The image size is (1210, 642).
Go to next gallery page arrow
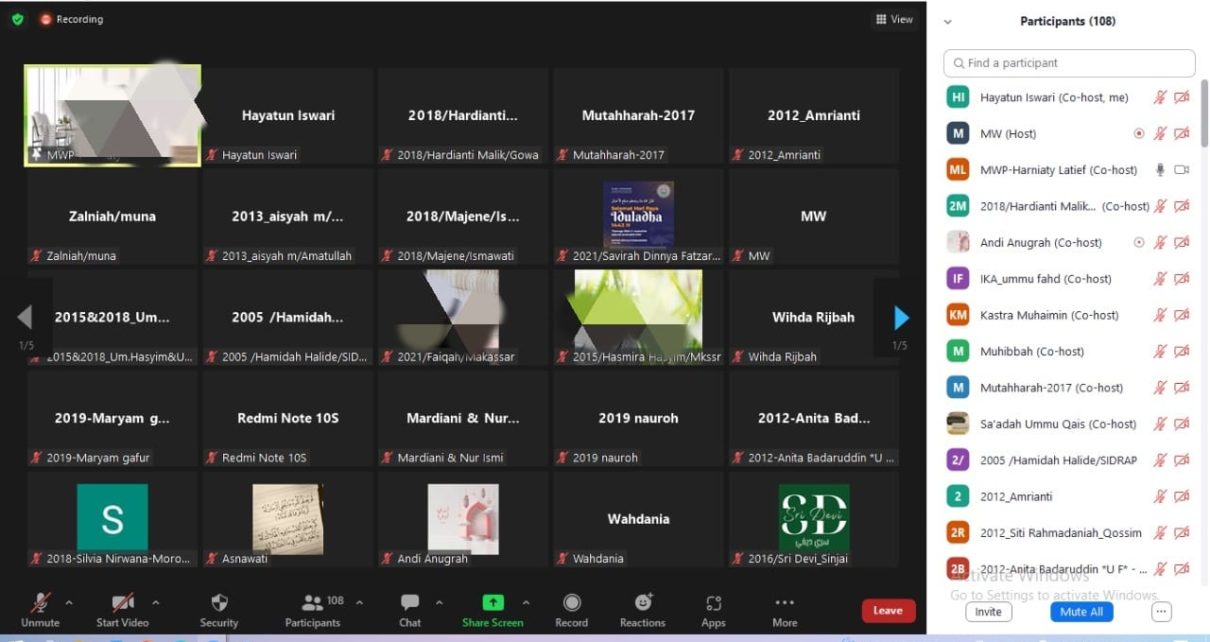point(901,318)
